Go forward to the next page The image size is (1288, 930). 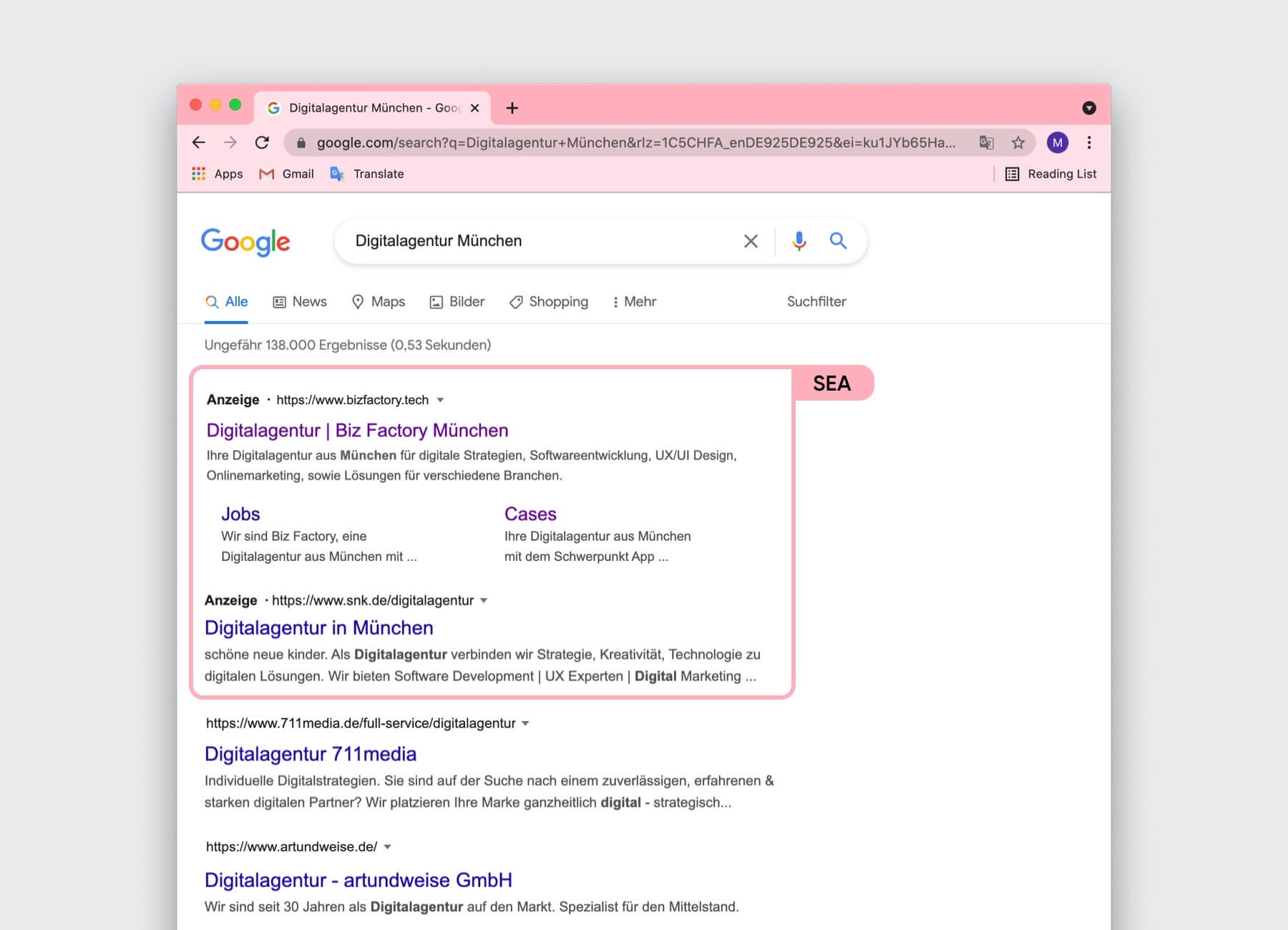click(x=230, y=142)
